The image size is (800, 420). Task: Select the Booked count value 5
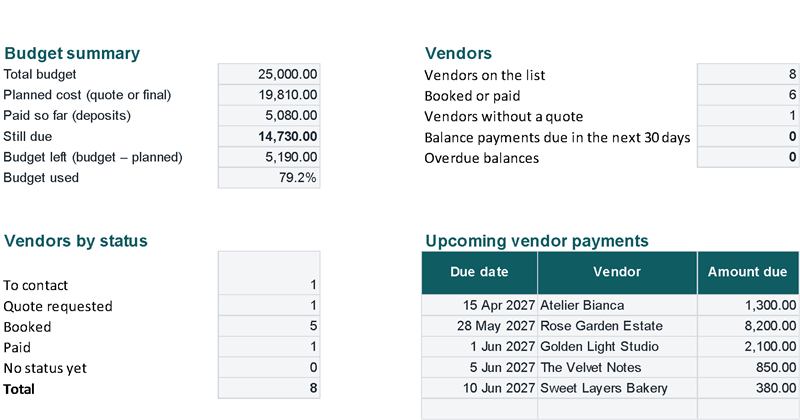[269, 326]
